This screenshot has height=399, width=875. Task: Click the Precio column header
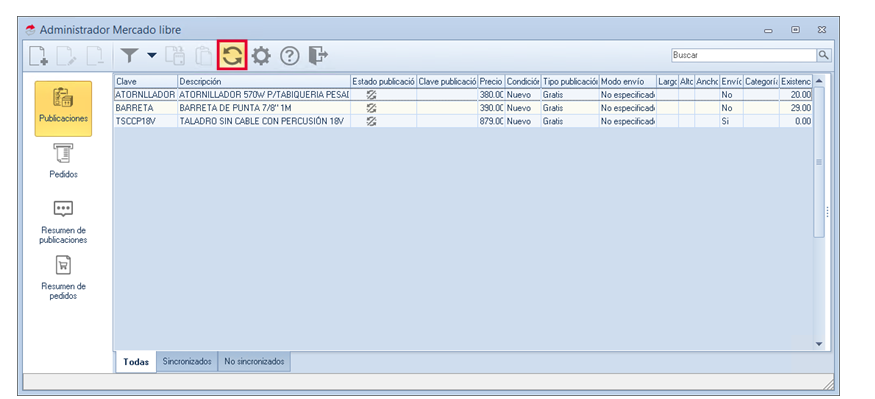coord(491,81)
